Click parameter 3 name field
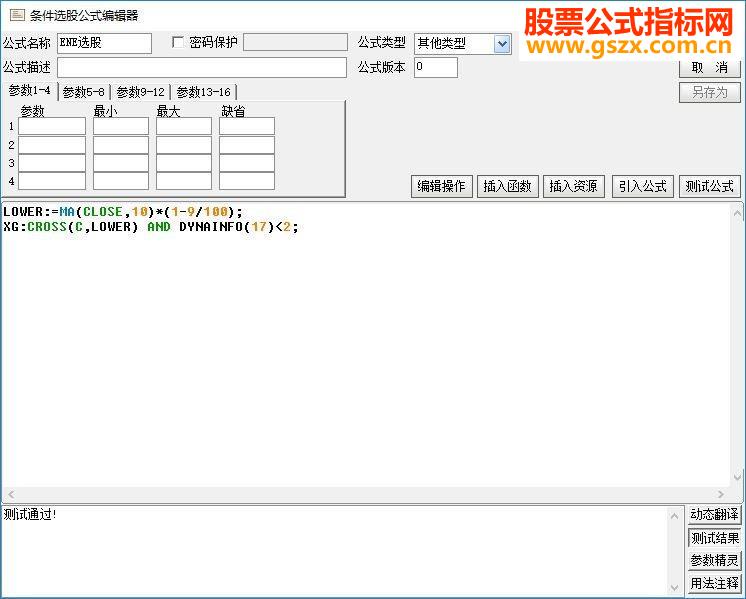This screenshot has height=599, width=746. coord(52,163)
